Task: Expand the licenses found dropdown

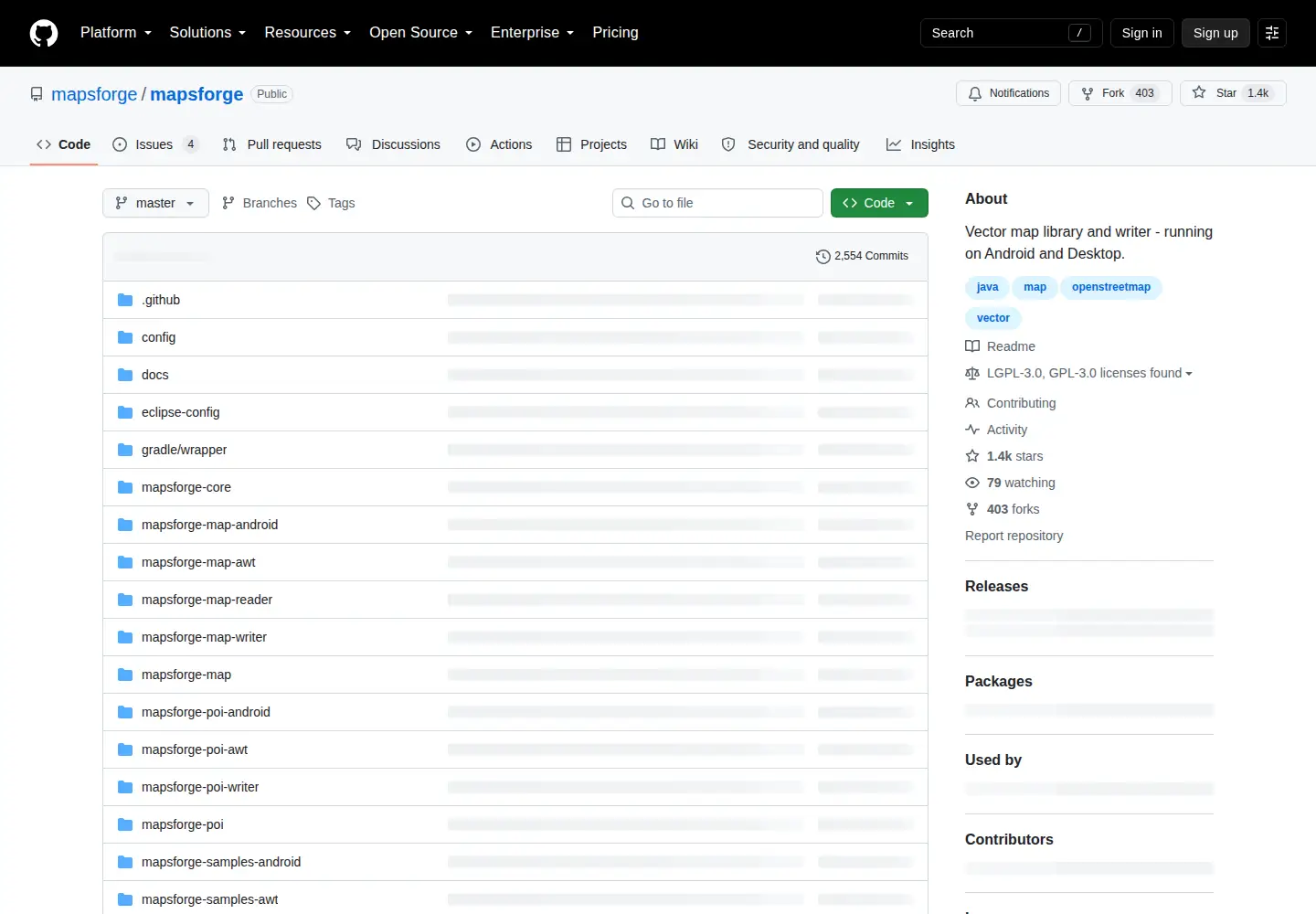Action: tap(1079, 373)
